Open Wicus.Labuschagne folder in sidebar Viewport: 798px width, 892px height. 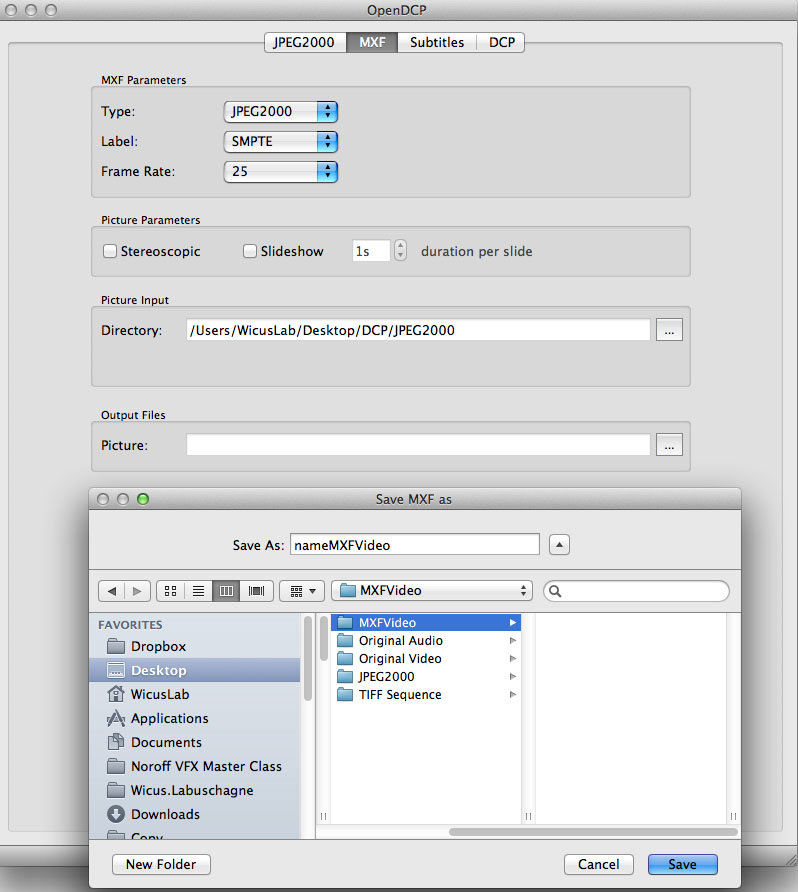(x=195, y=790)
